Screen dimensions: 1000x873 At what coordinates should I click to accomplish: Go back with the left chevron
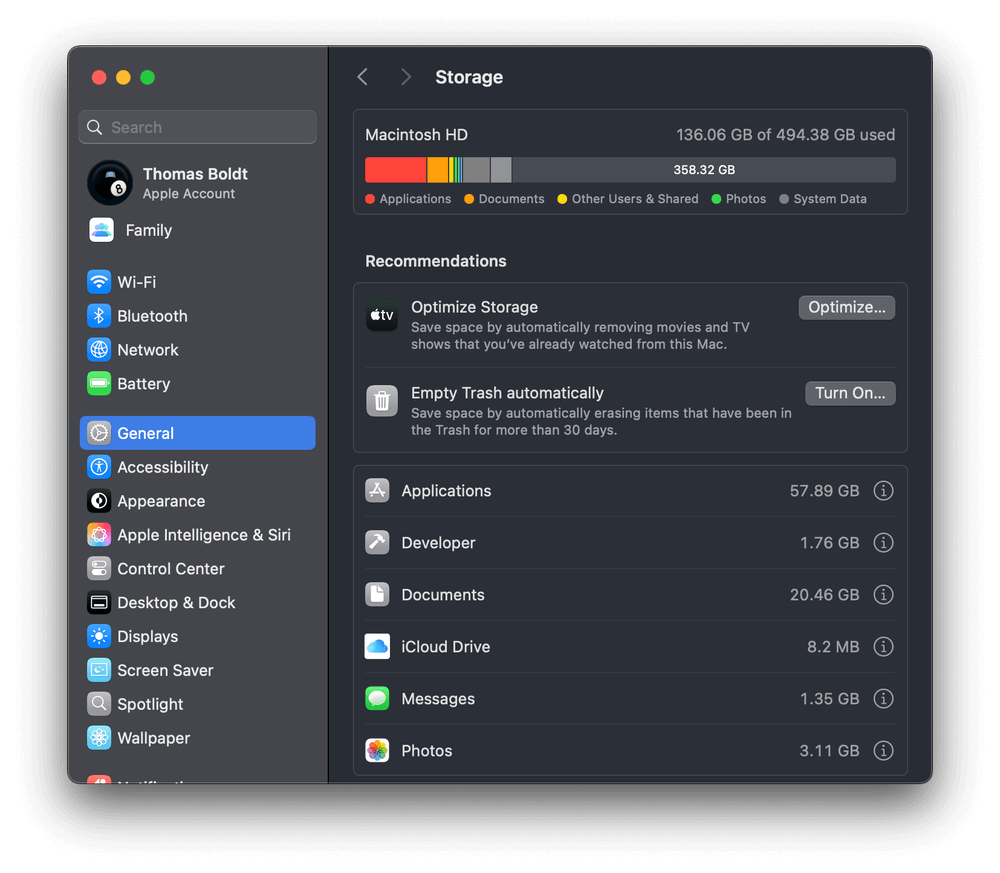362,77
